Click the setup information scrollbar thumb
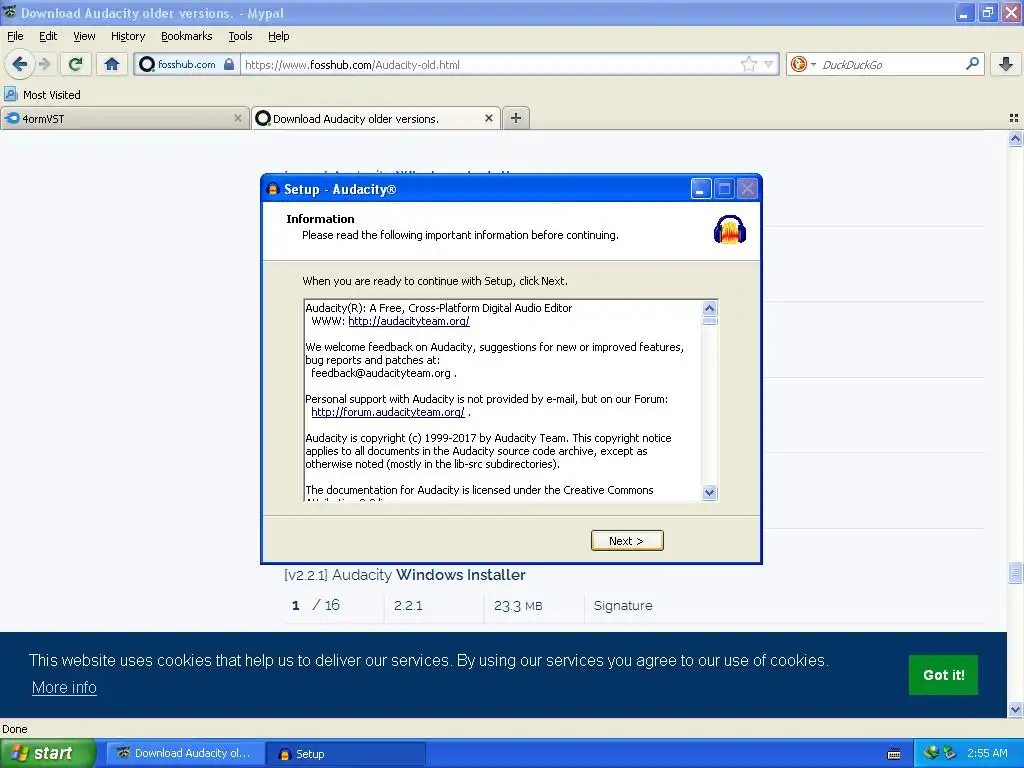Image resolution: width=1024 pixels, height=768 pixels. [x=710, y=321]
